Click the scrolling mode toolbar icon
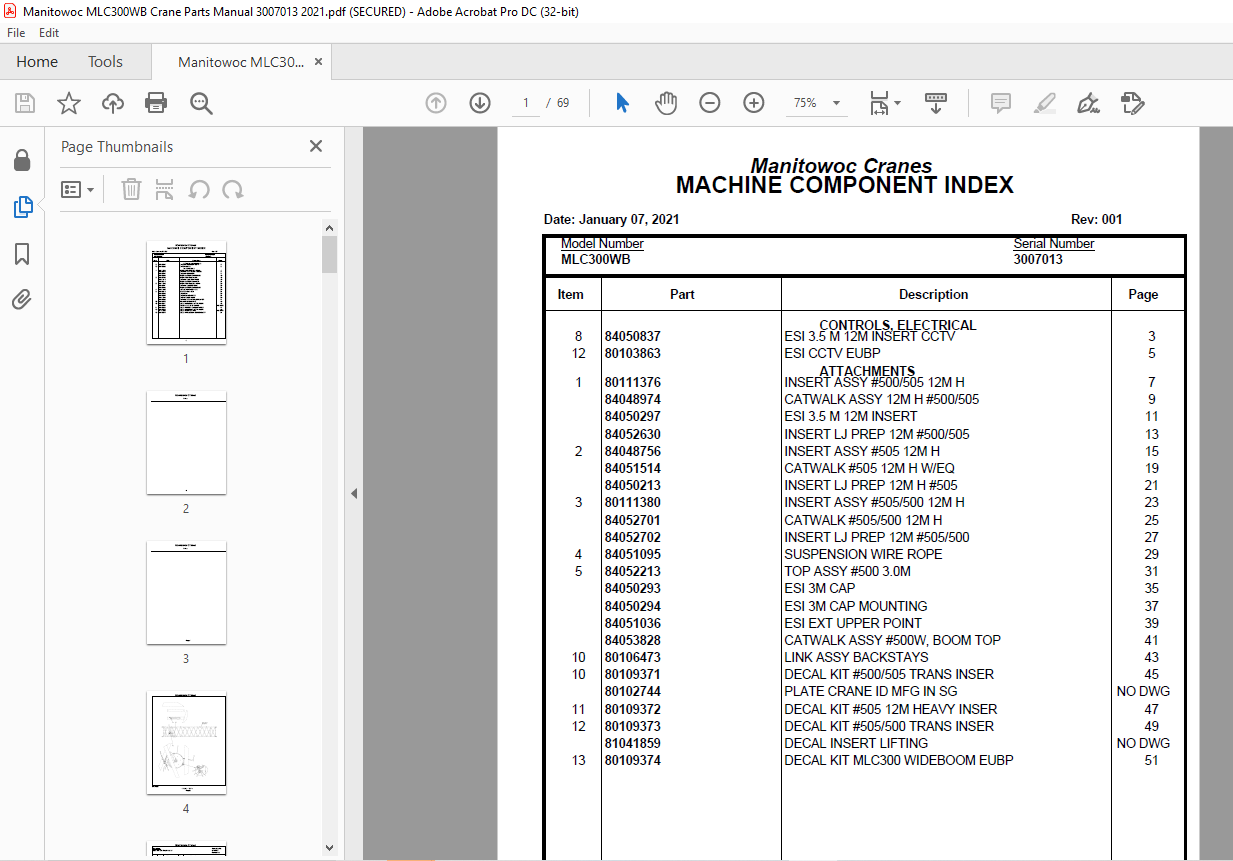The height and width of the screenshot is (861, 1233). [936, 103]
